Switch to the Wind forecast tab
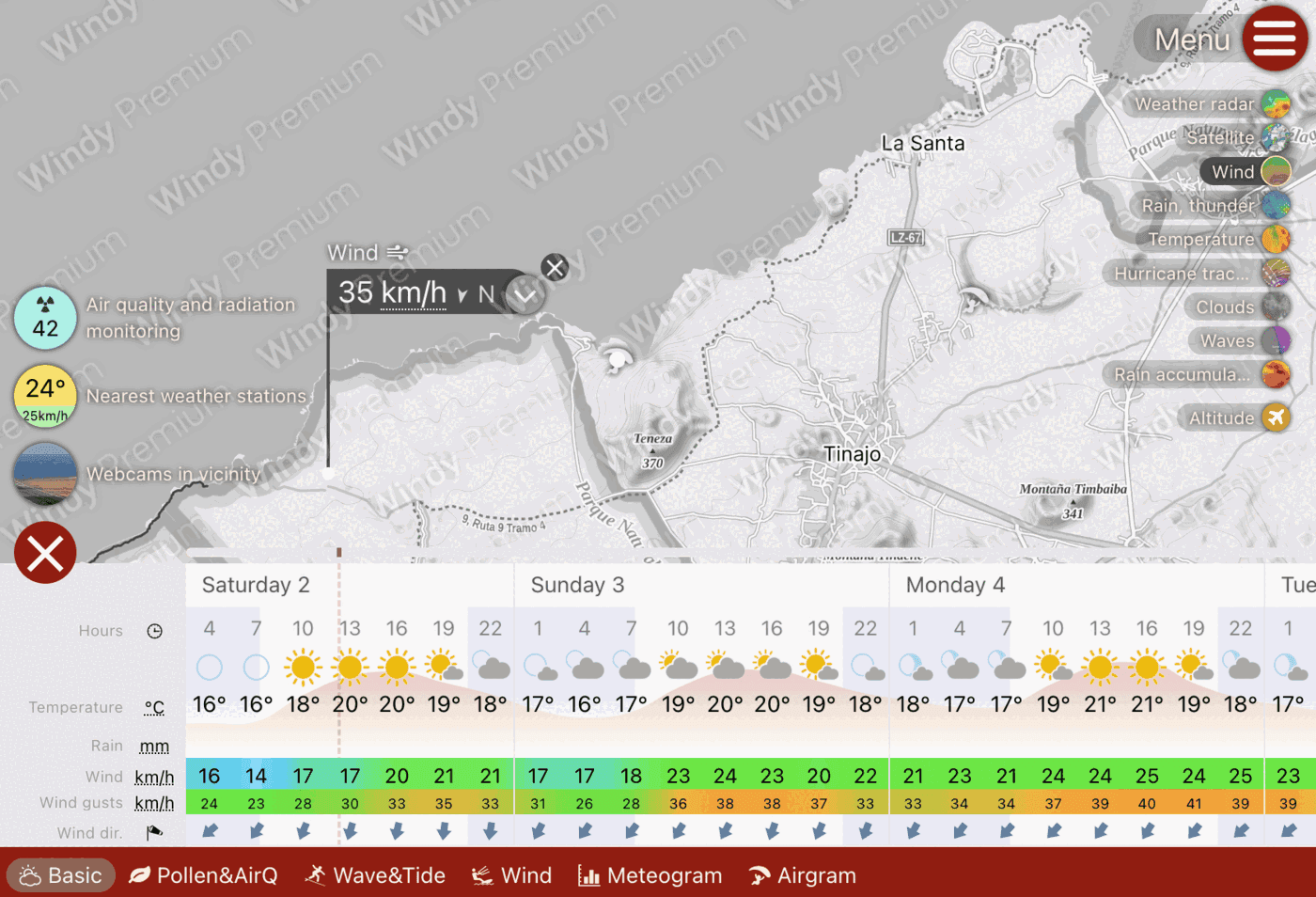The image size is (1316, 897). click(x=511, y=875)
